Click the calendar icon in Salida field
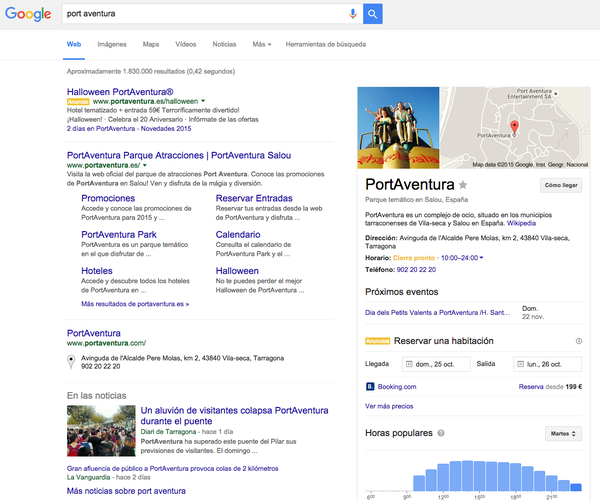 click(x=520, y=364)
